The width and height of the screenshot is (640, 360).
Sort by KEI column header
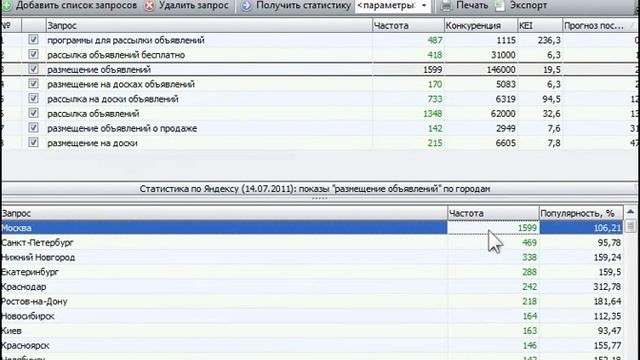[x=540, y=25]
